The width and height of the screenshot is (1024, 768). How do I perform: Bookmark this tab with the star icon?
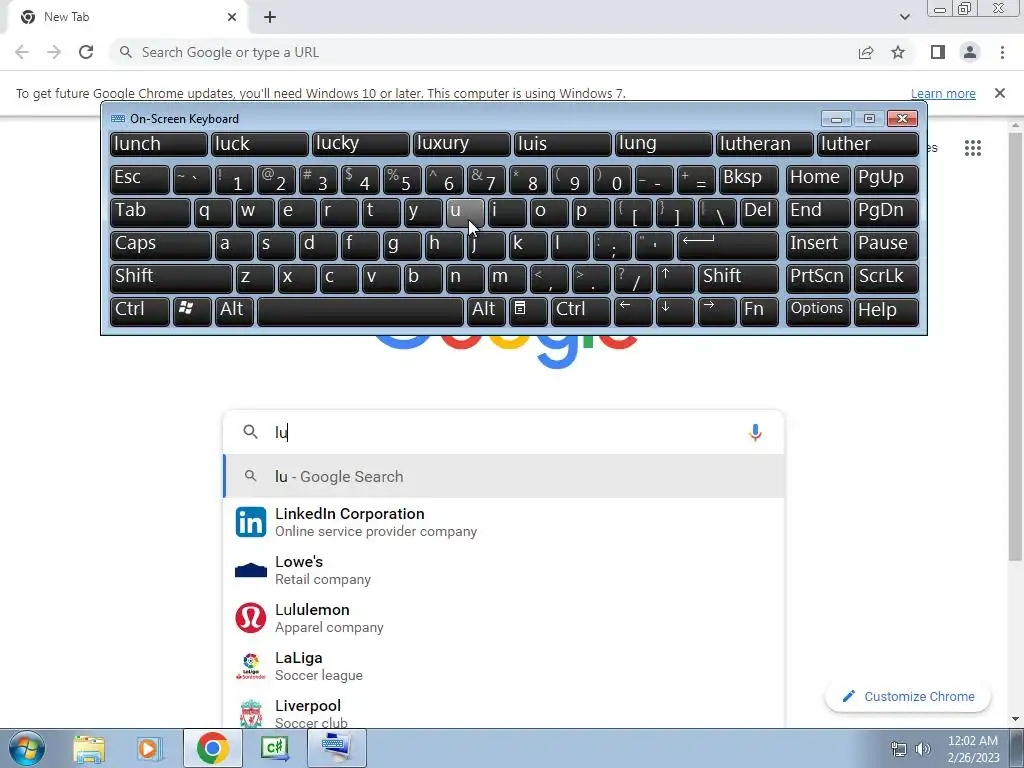point(898,52)
